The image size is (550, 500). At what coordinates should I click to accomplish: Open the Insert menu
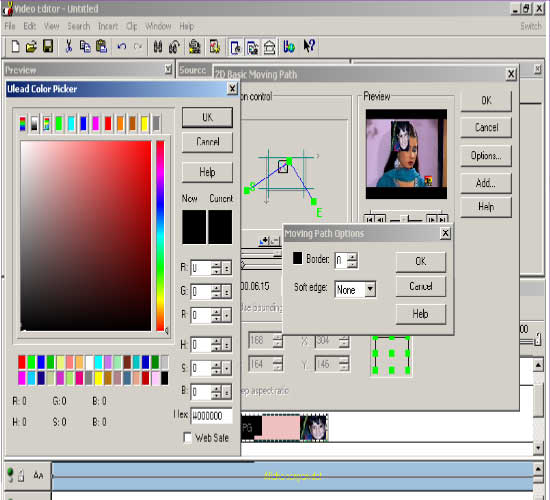pyautogui.click(x=108, y=26)
